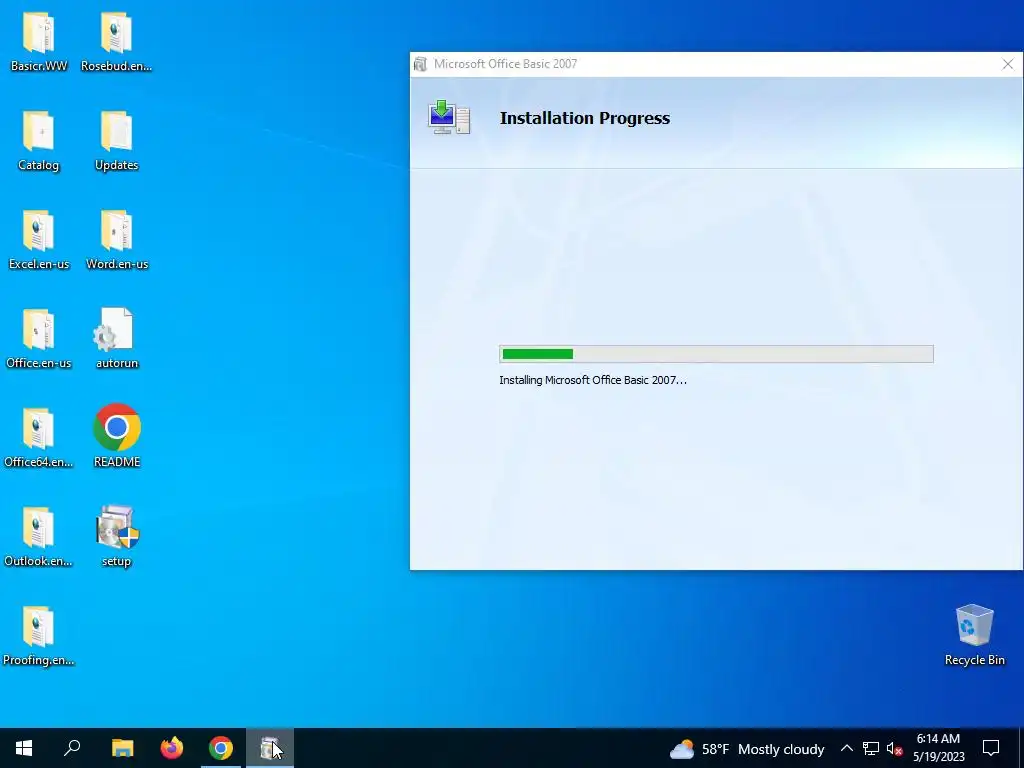The width and height of the screenshot is (1024, 768).
Task: Launch Google Chrome from the taskbar
Action: tap(221, 748)
